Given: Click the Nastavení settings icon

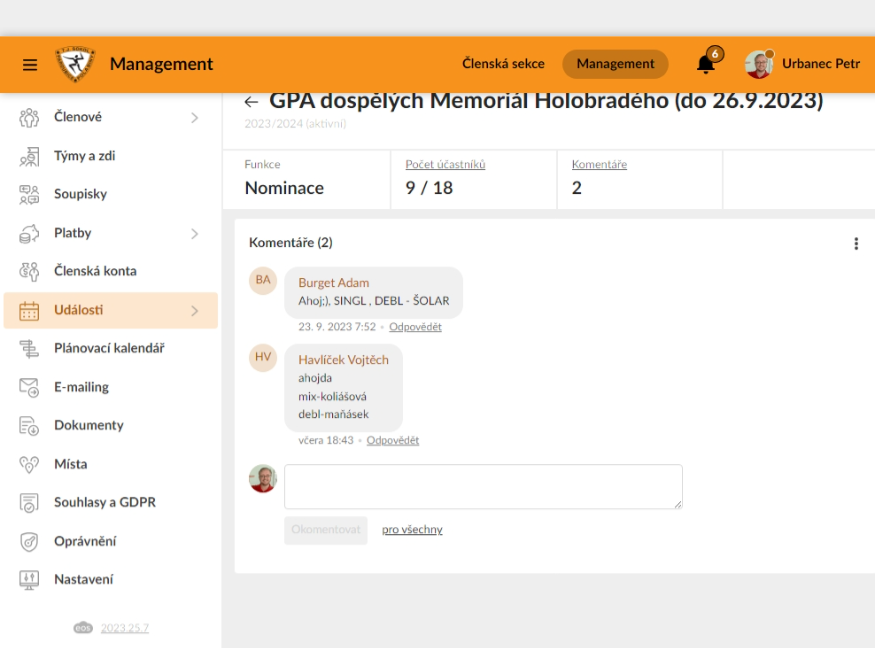Looking at the screenshot, I should coord(29,579).
